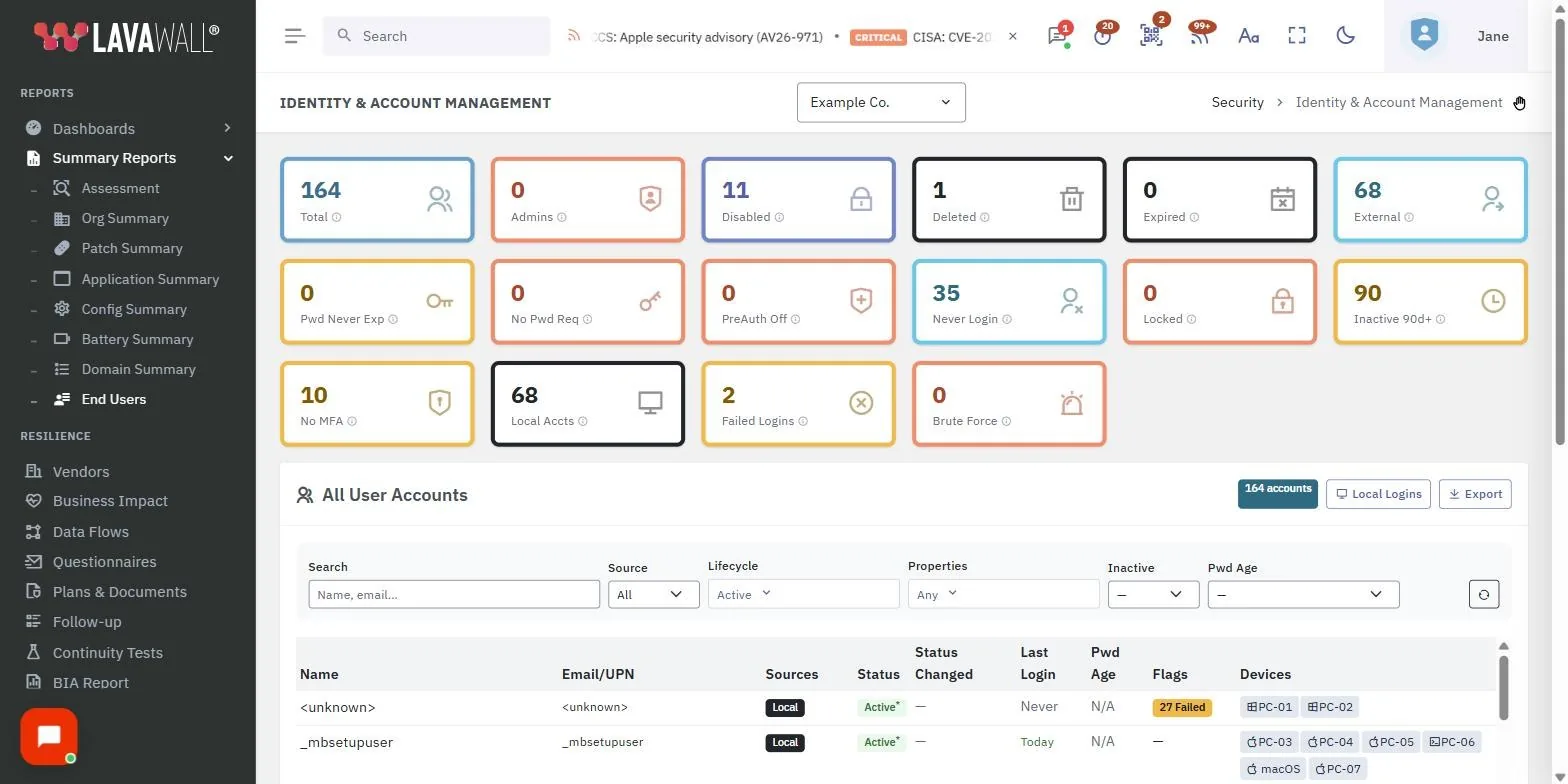Screen dimensions: 1568x784
Task: Click the Deleted accounts trash card
Action: tap(1009, 200)
